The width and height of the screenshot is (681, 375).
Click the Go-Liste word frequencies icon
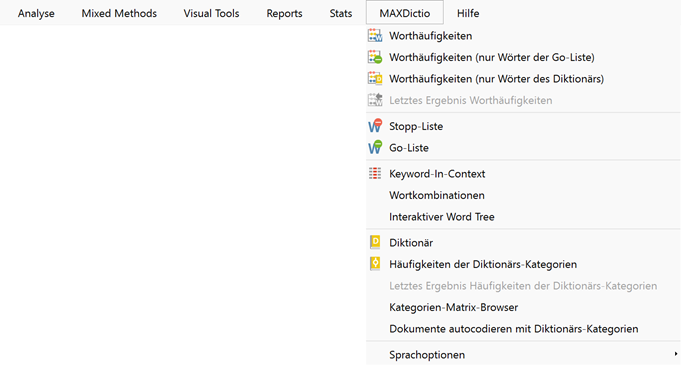(x=375, y=57)
